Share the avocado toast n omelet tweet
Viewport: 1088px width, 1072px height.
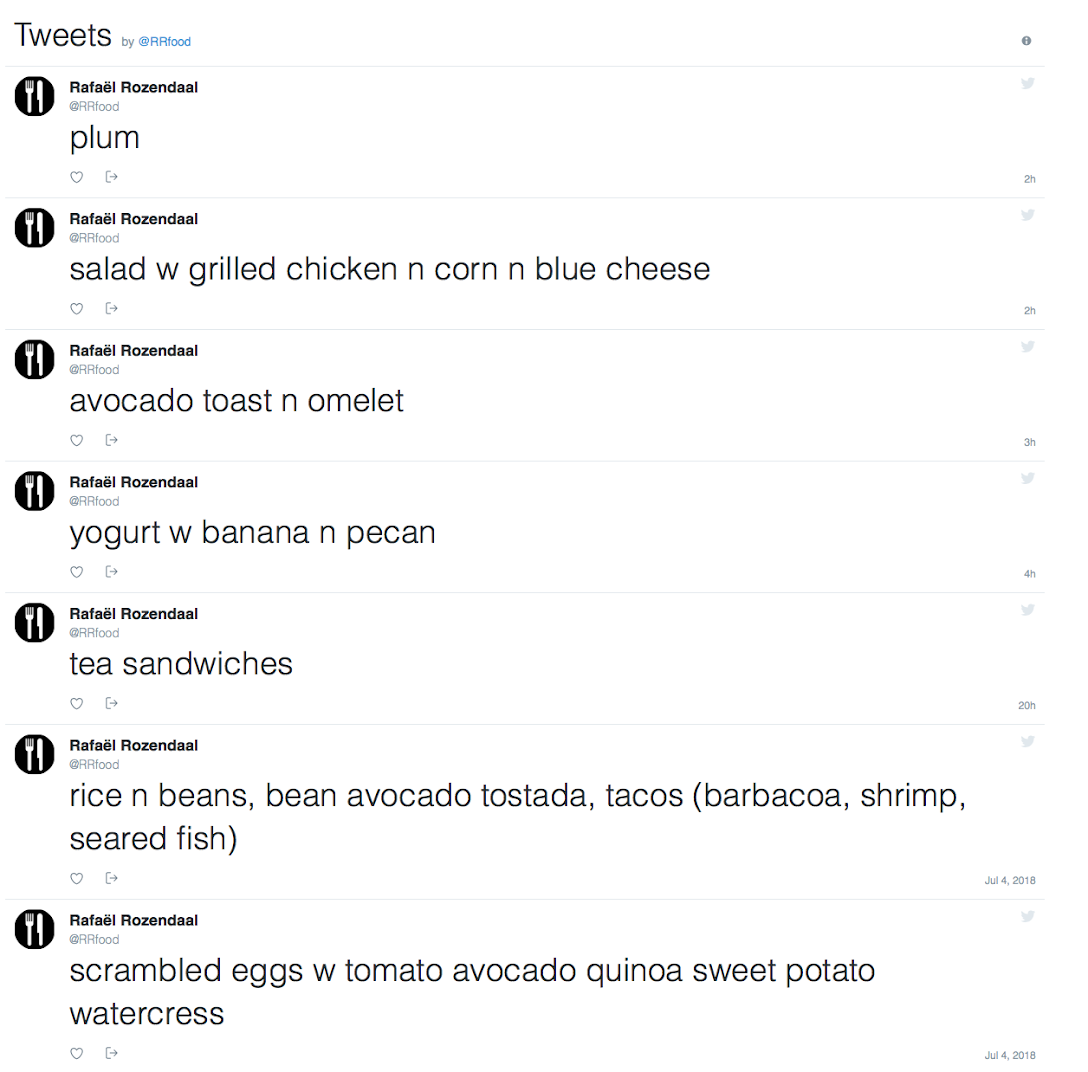tap(111, 440)
